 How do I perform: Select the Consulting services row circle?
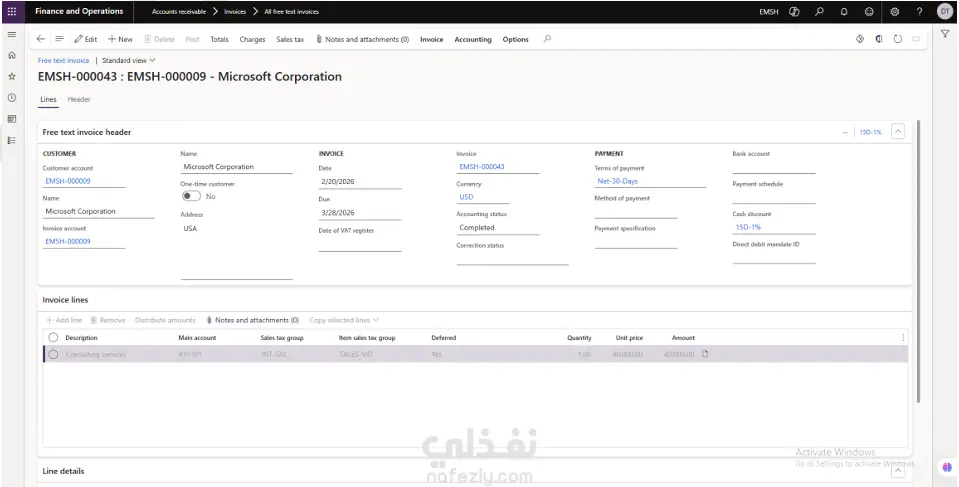coord(53,354)
